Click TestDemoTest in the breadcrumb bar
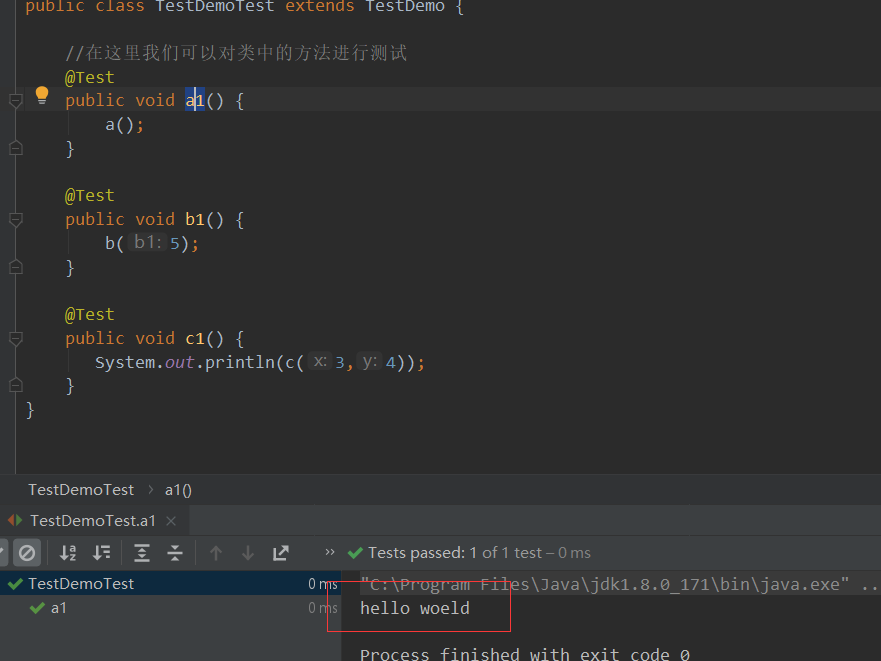This screenshot has width=881, height=661. point(81,490)
